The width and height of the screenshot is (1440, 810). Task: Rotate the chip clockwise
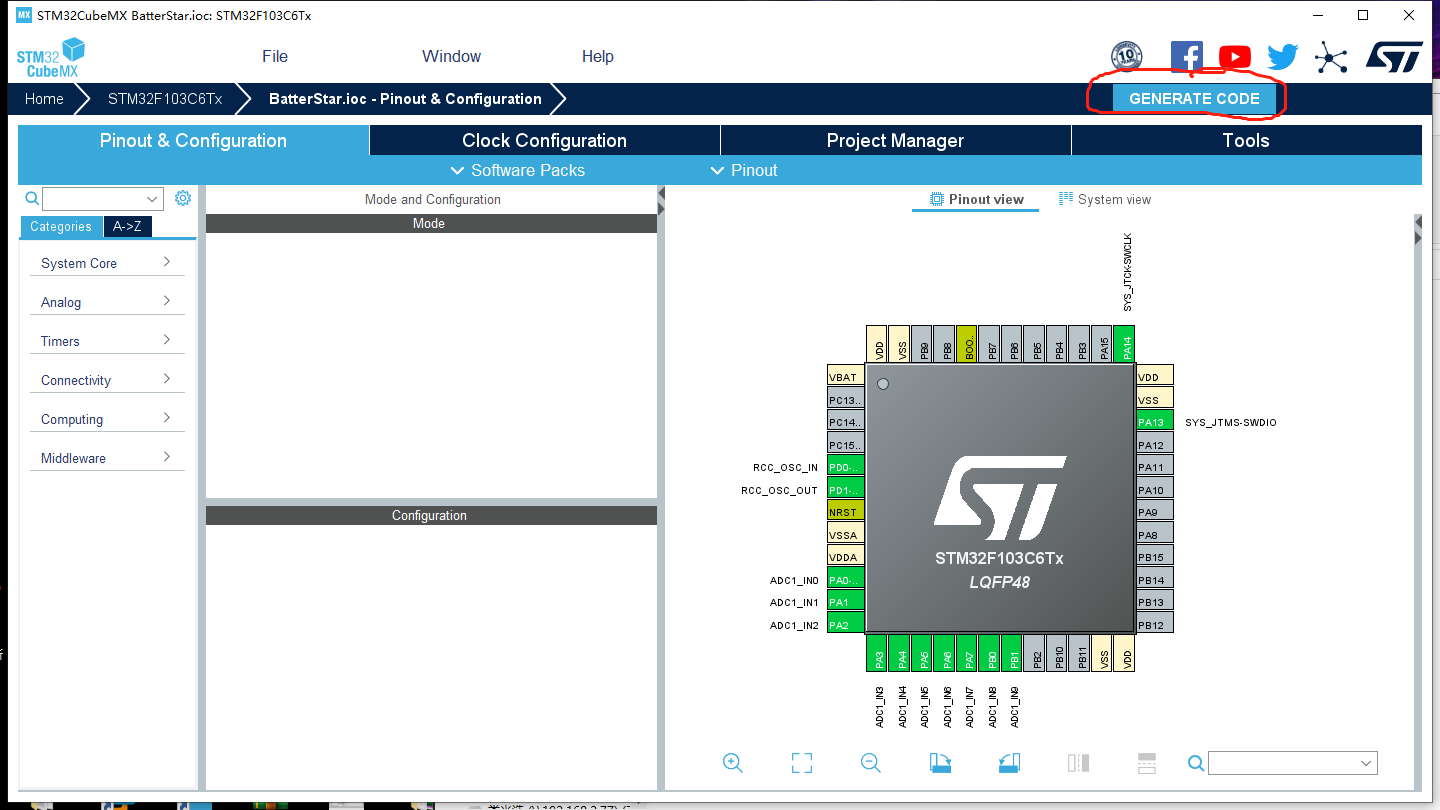click(939, 763)
